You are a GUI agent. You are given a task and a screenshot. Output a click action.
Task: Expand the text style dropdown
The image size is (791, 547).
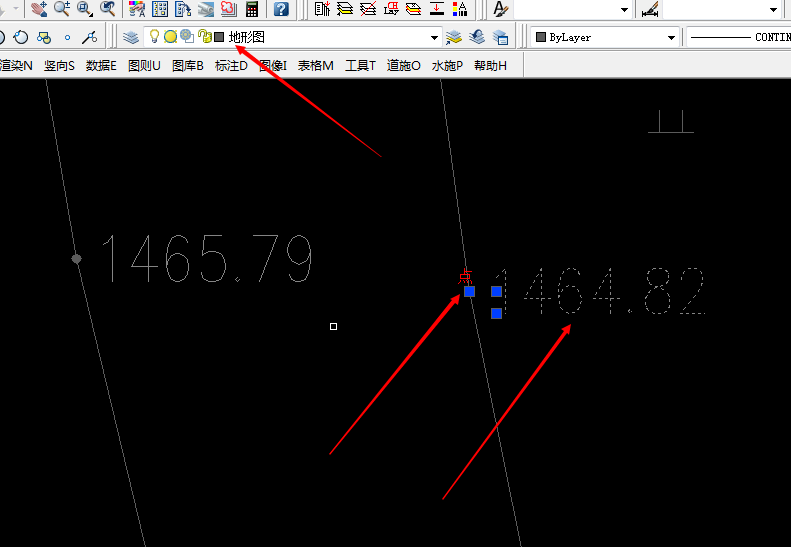(x=624, y=10)
